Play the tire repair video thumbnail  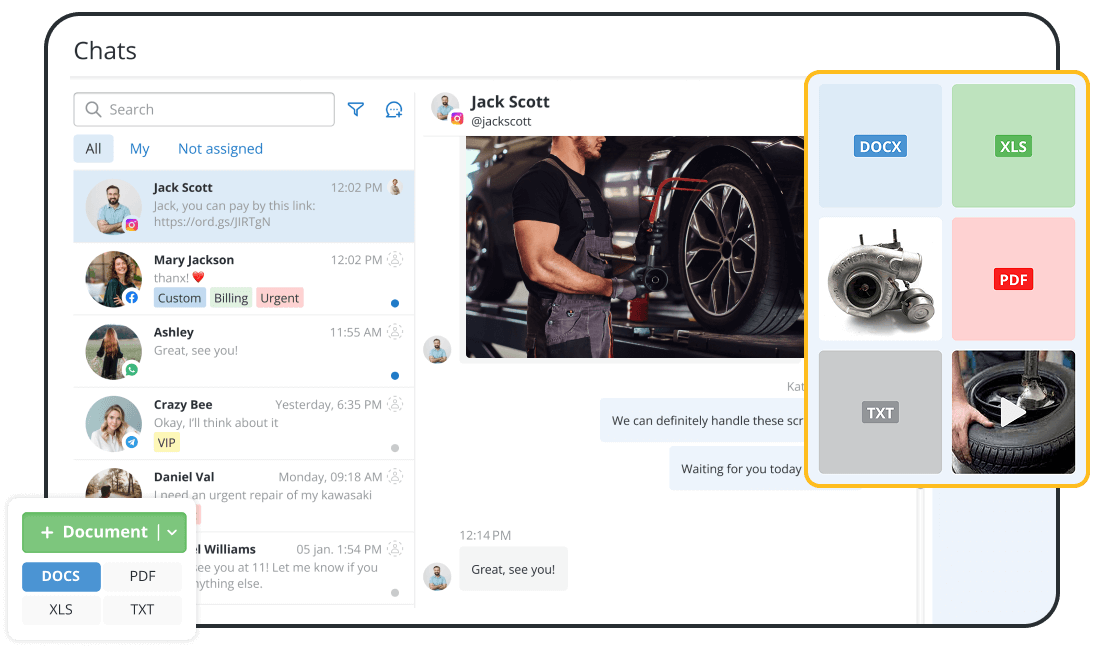pyautogui.click(x=1013, y=412)
